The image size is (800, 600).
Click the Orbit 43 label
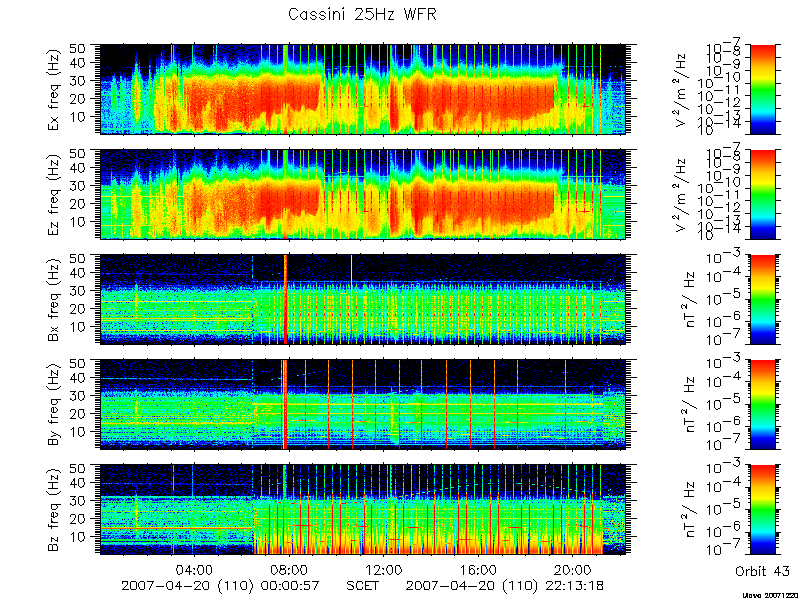(762, 571)
